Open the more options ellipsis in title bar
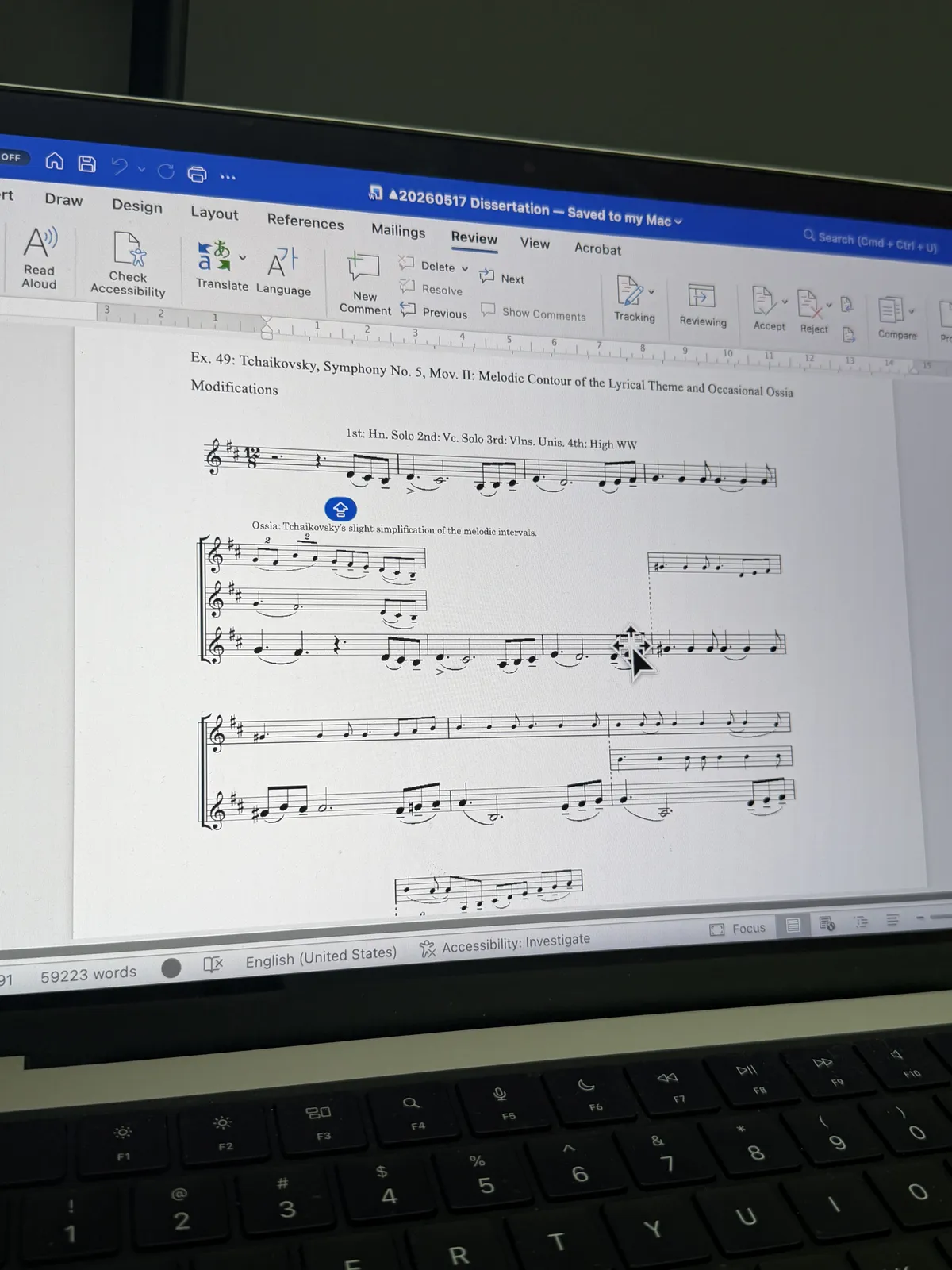Screen dimensions: 952x1270 [x=228, y=177]
